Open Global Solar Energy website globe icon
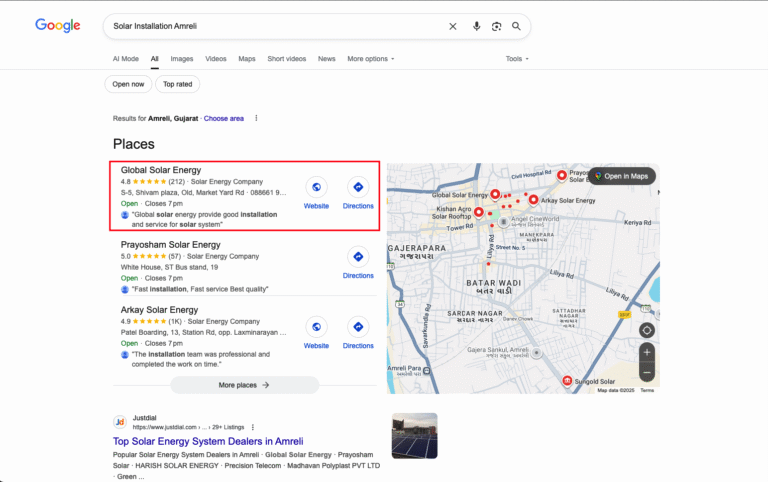768x482 pixels. point(316,187)
